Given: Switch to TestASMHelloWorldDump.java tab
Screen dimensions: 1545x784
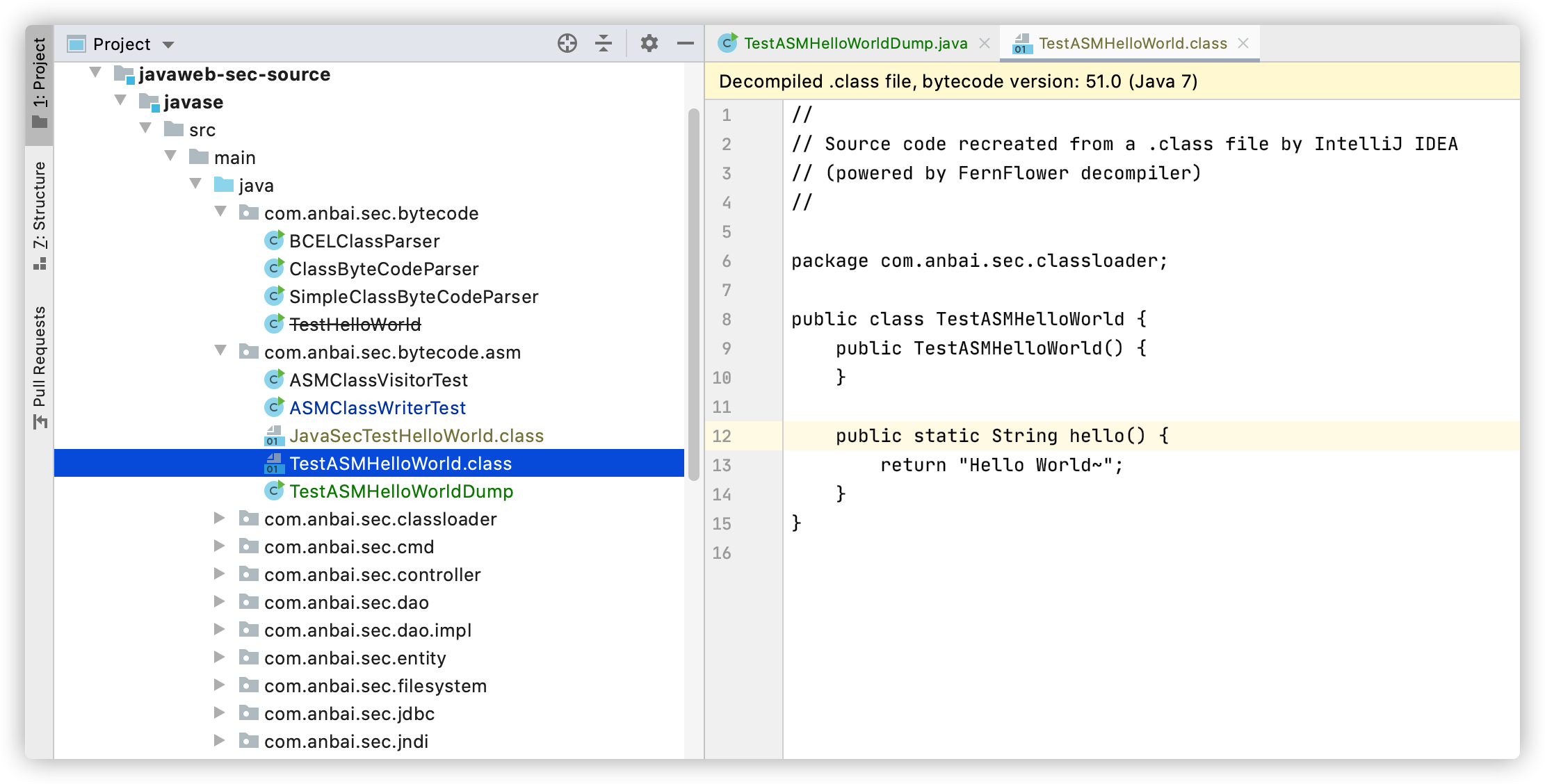Looking at the screenshot, I should (x=855, y=44).
